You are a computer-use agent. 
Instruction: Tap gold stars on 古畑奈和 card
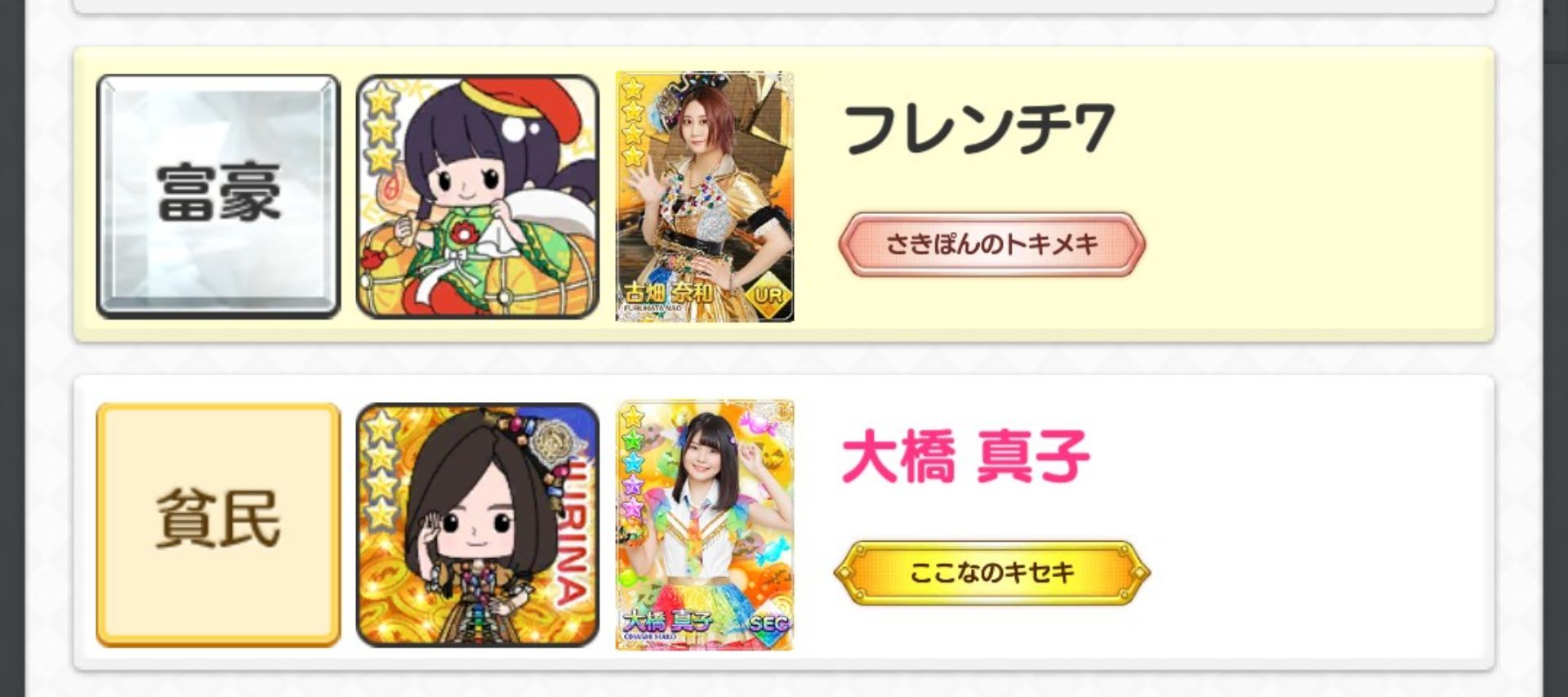pos(633,121)
